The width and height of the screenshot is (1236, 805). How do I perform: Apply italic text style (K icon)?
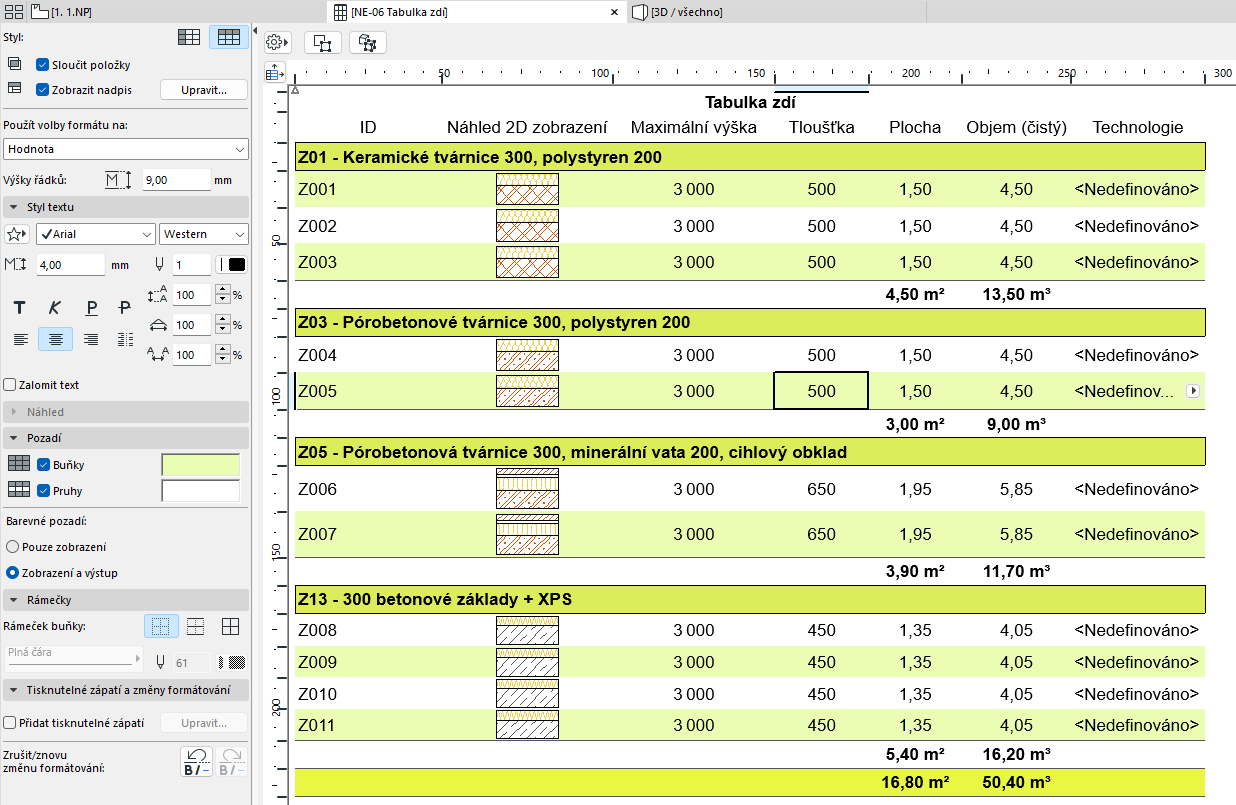(x=55, y=308)
